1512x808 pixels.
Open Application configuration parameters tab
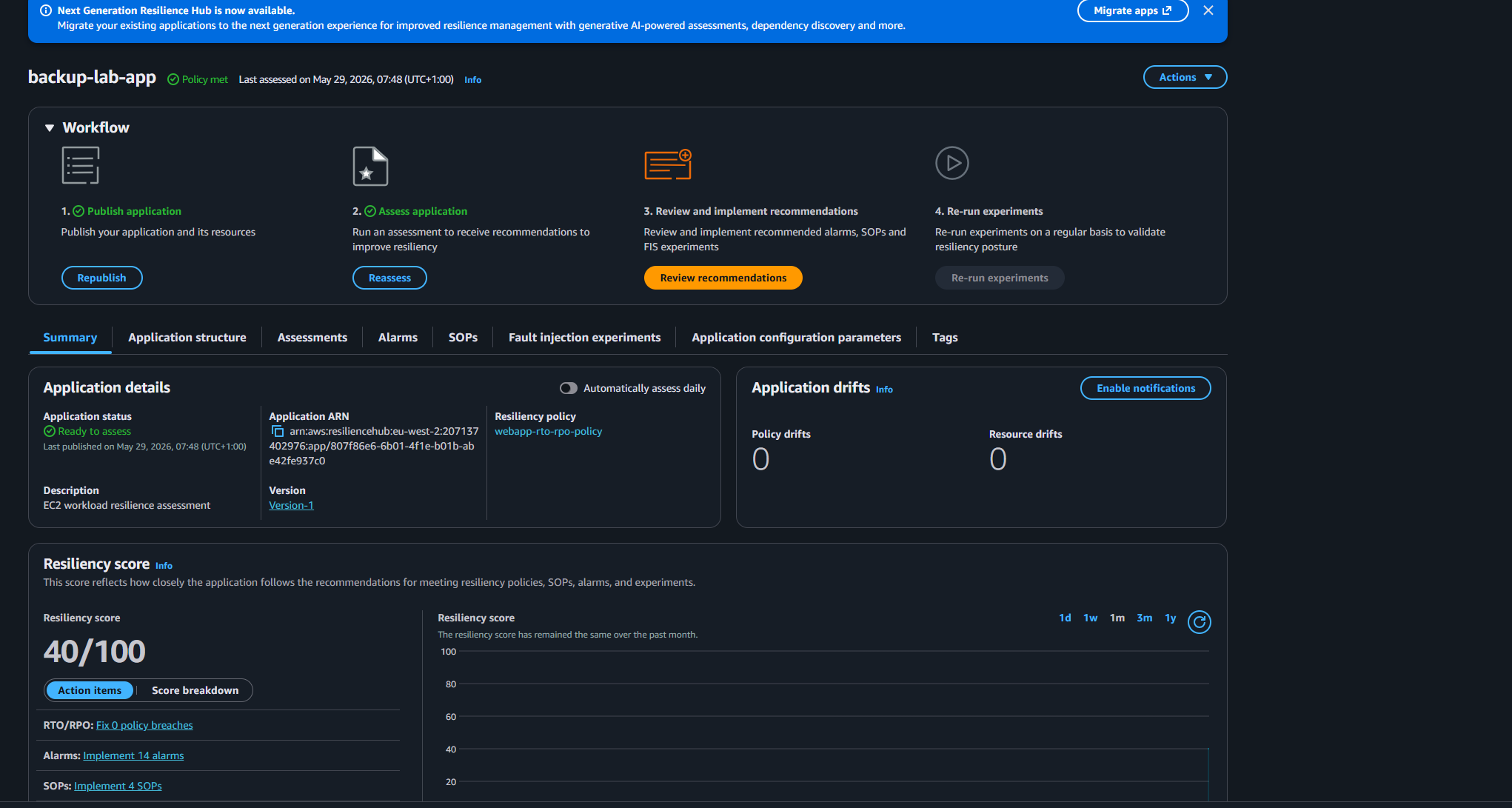pos(796,337)
